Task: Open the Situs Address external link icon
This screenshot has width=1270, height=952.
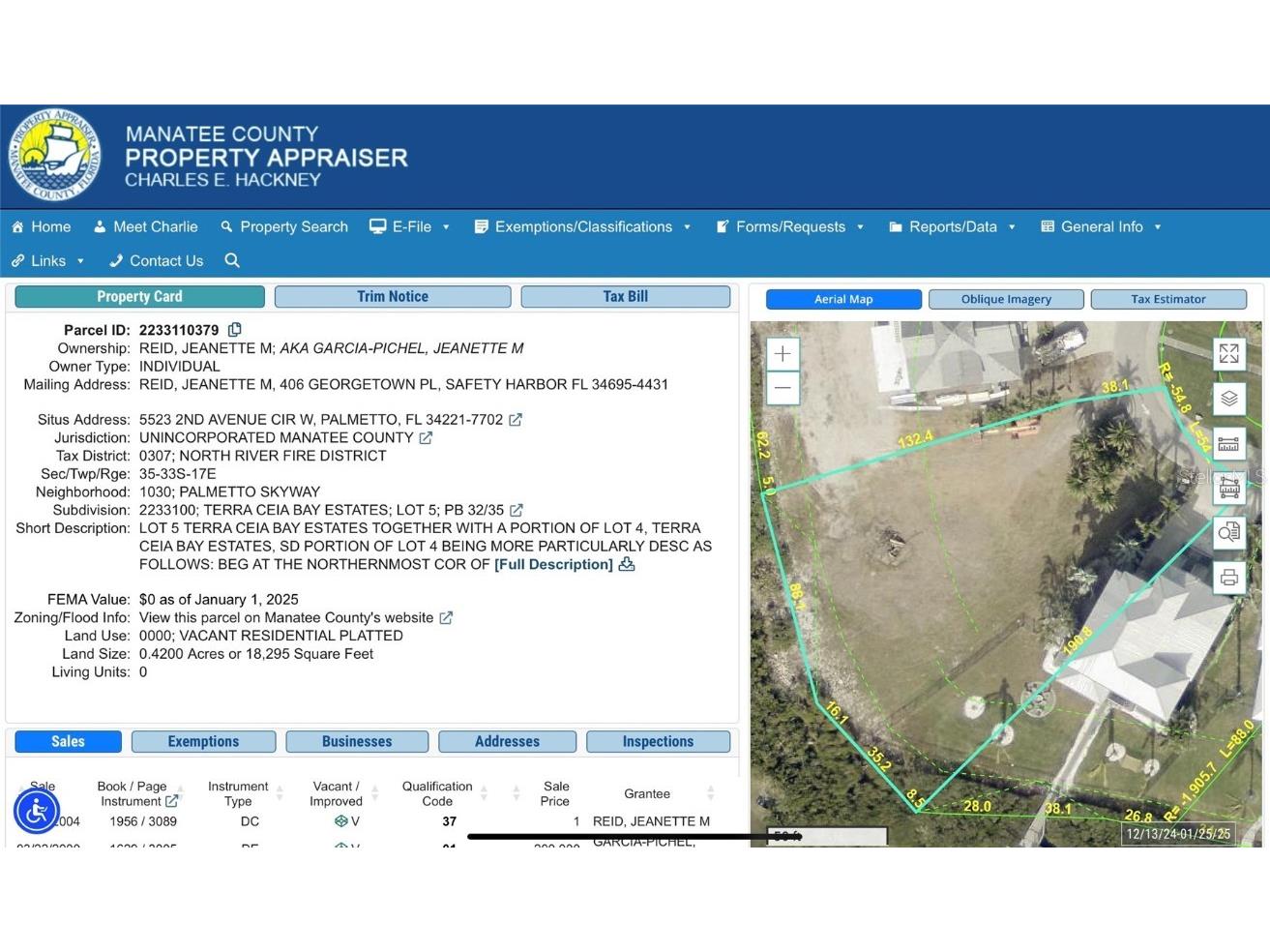Action: (x=516, y=419)
